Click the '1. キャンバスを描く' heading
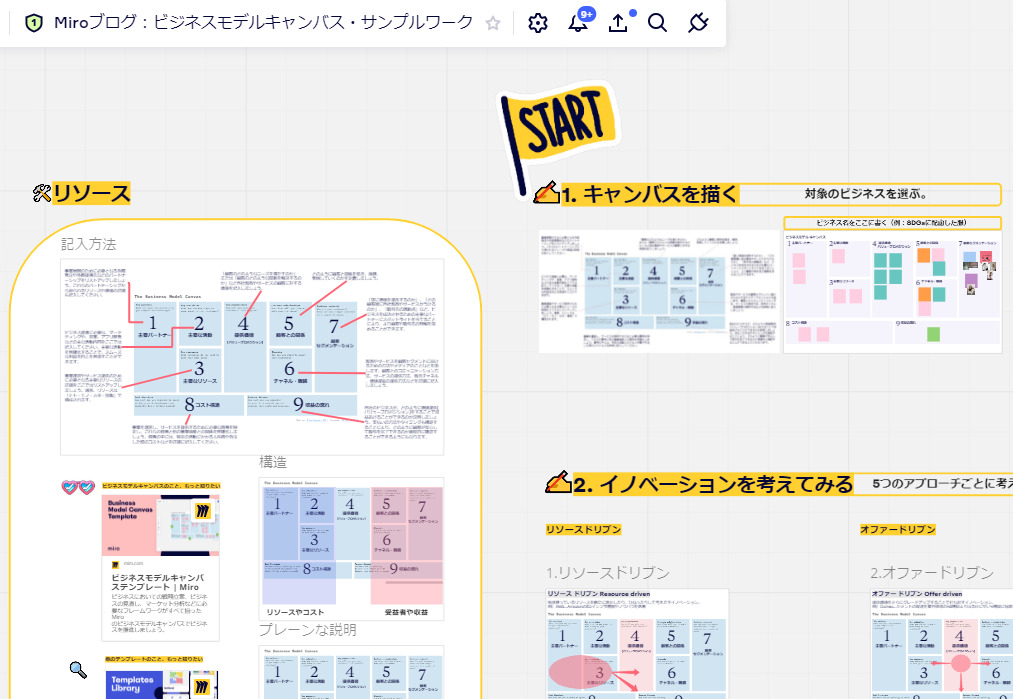Screen dimensions: 1013x699 click(x=649, y=195)
